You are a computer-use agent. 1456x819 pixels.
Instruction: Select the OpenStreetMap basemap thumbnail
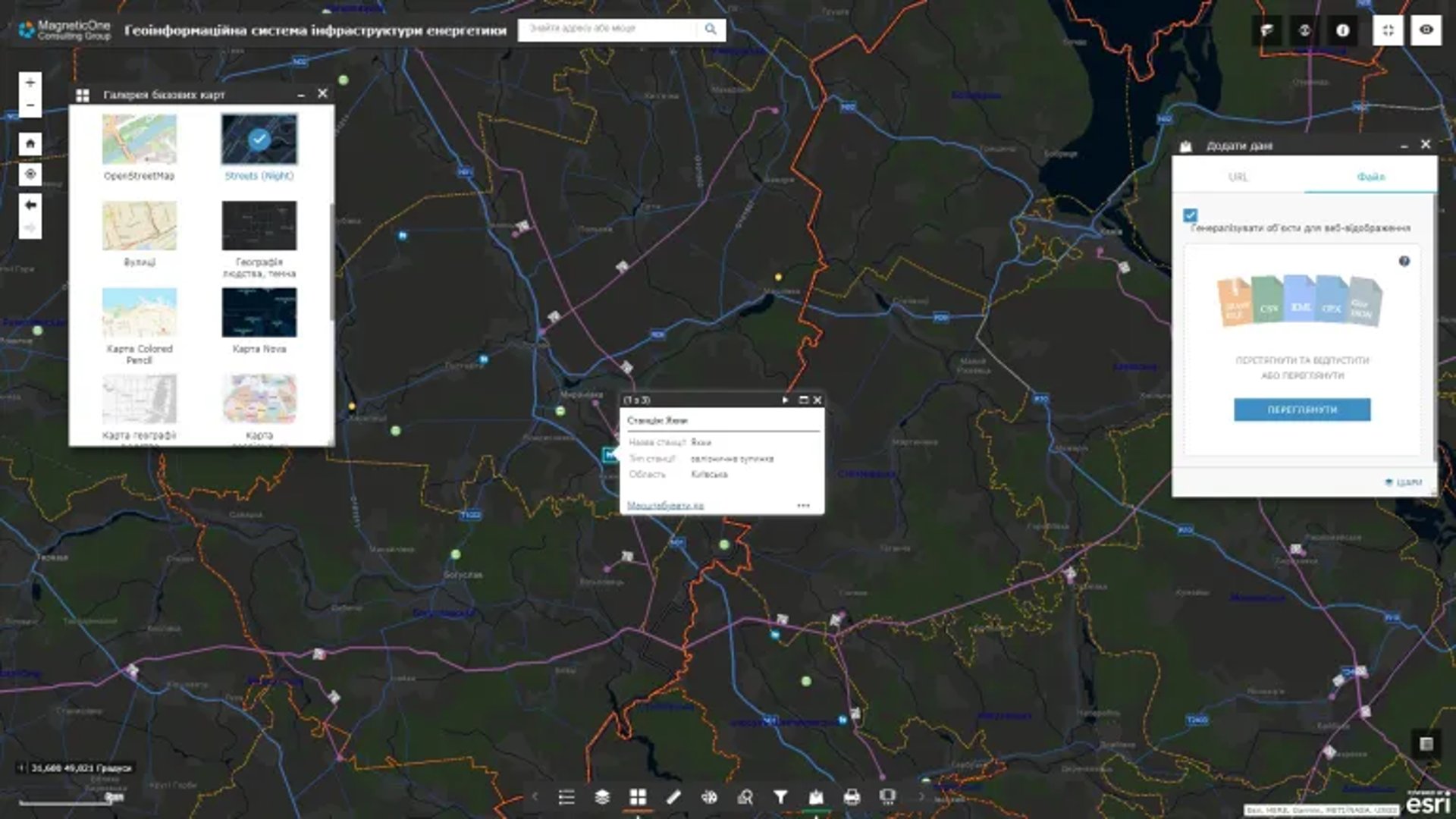coord(140,140)
